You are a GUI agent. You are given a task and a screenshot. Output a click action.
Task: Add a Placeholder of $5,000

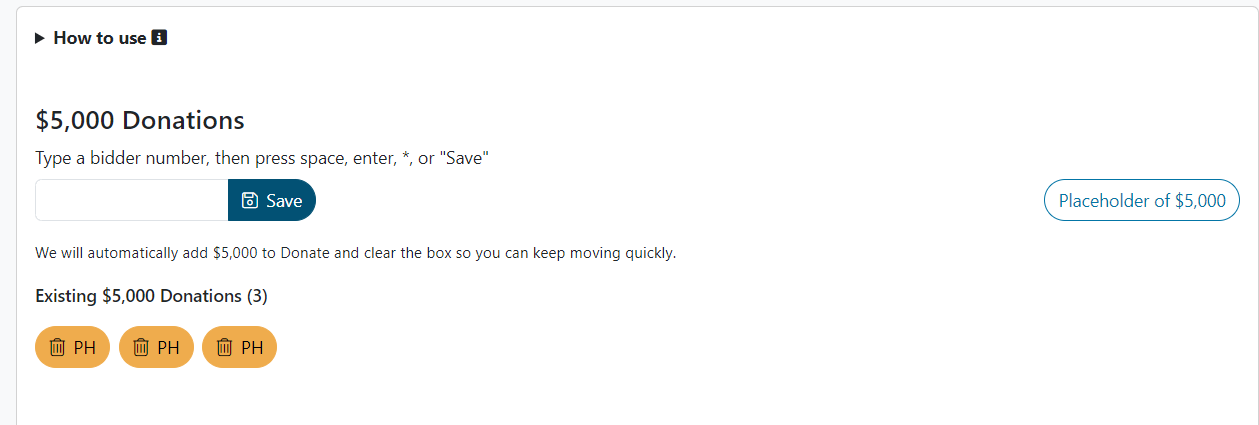[1142, 200]
